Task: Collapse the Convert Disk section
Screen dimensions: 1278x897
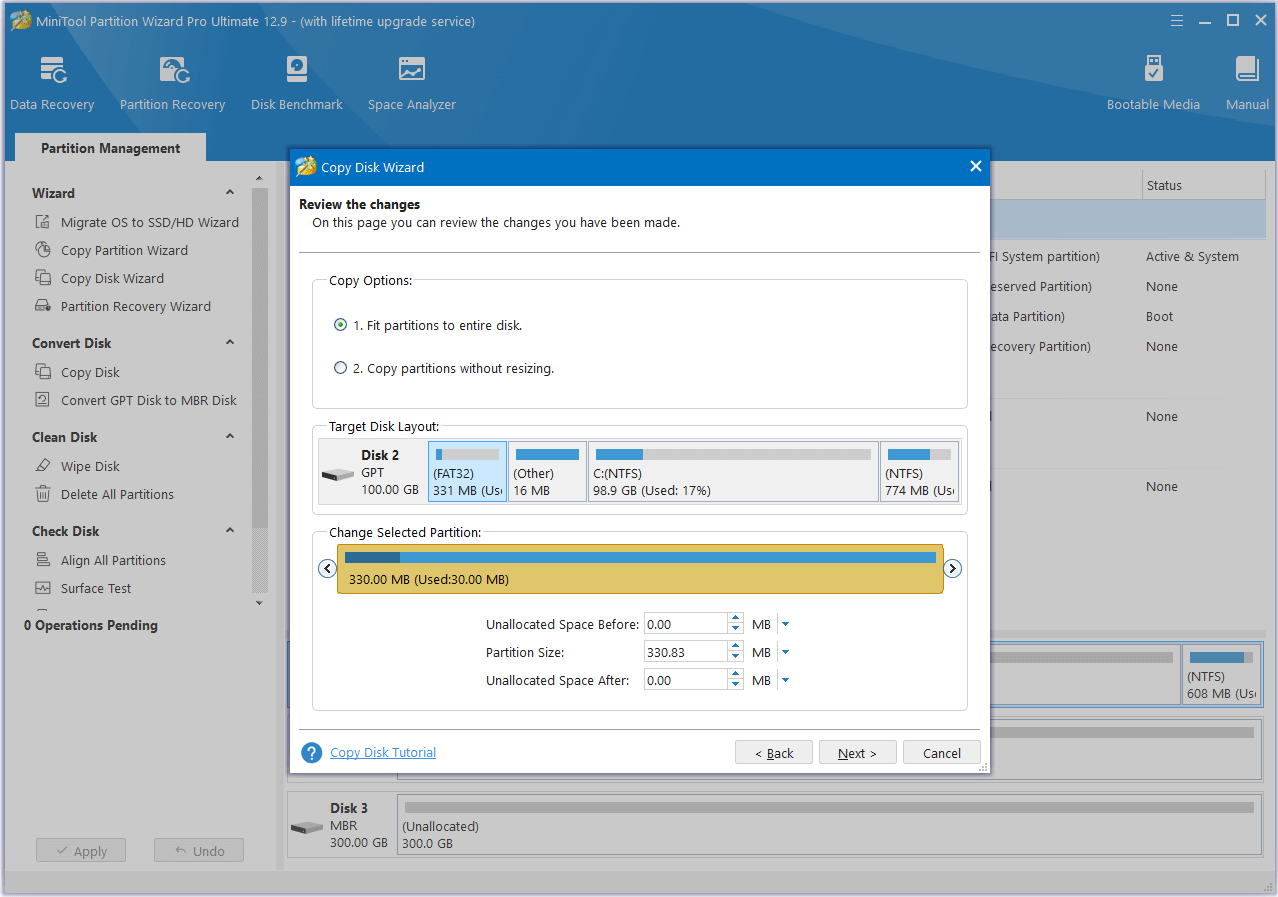Action: (x=230, y=343)
